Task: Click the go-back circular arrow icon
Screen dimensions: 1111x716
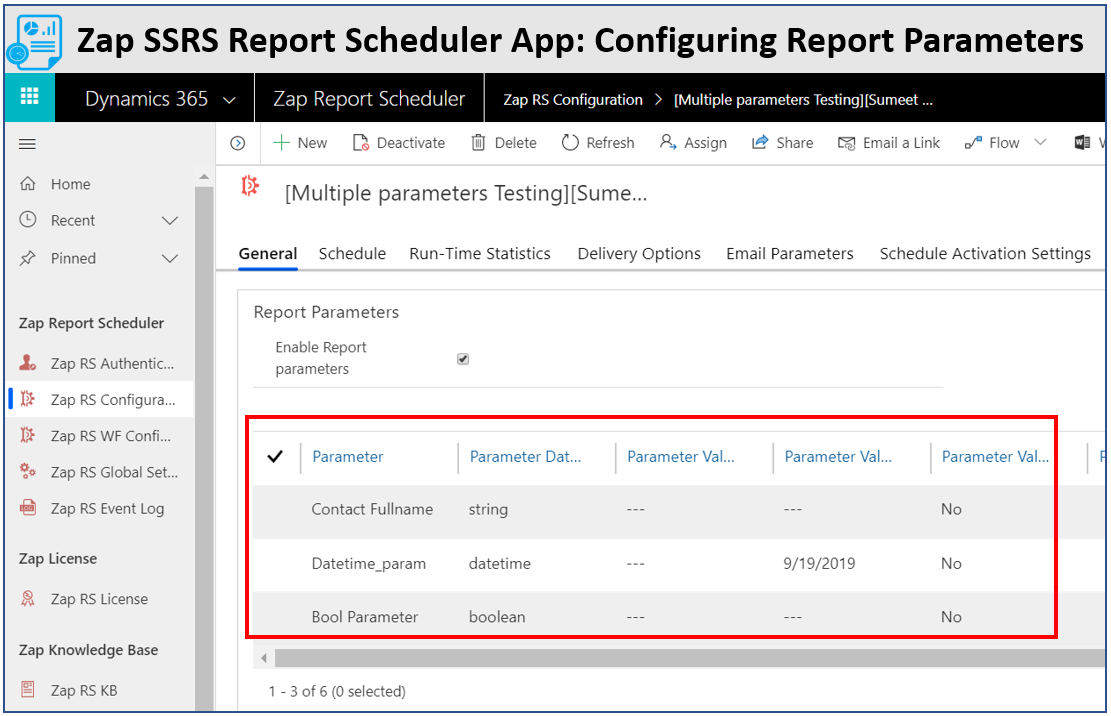Action: pyautogui.click(x=238, y=144)
